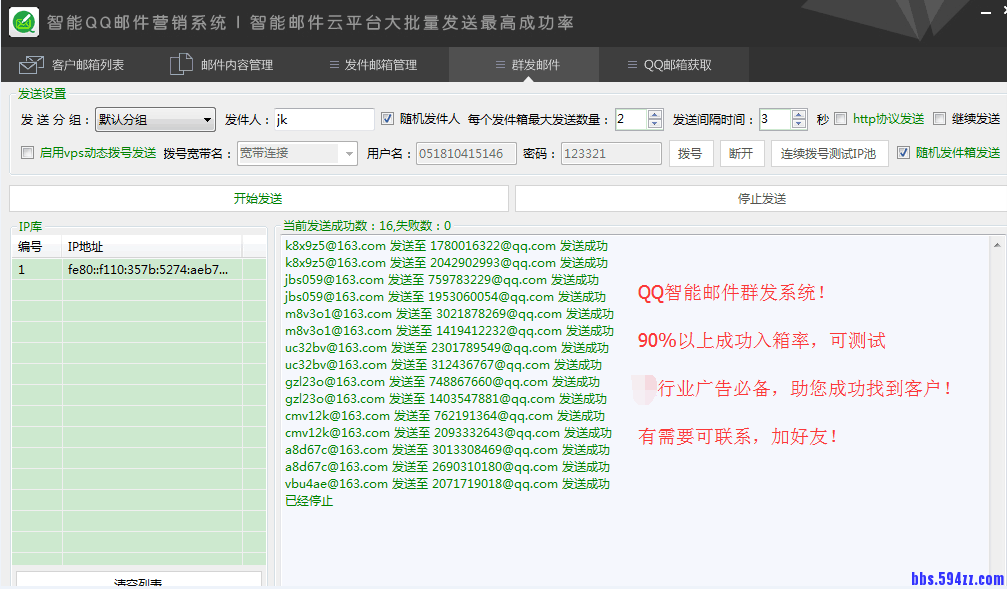
Task: Click log line sending to 2093332643@qq.com
Action: [x=448, y=433]
